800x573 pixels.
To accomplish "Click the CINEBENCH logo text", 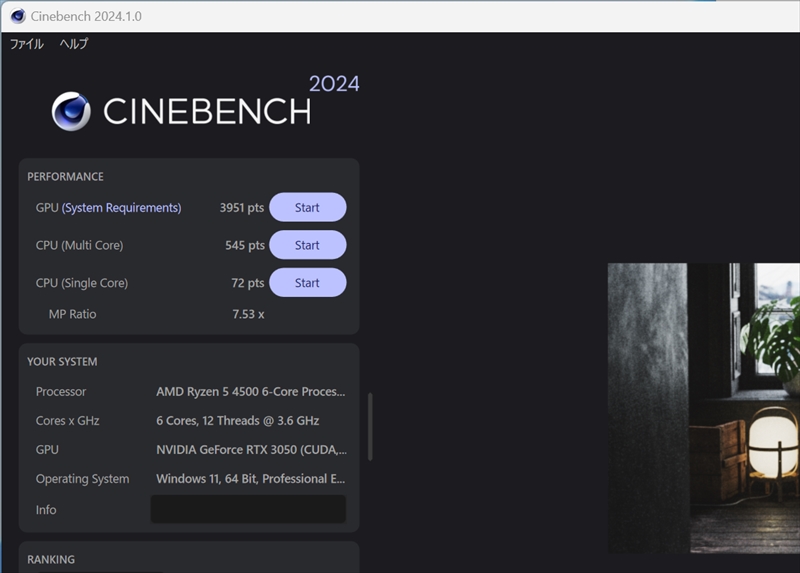I will [207, 111].
